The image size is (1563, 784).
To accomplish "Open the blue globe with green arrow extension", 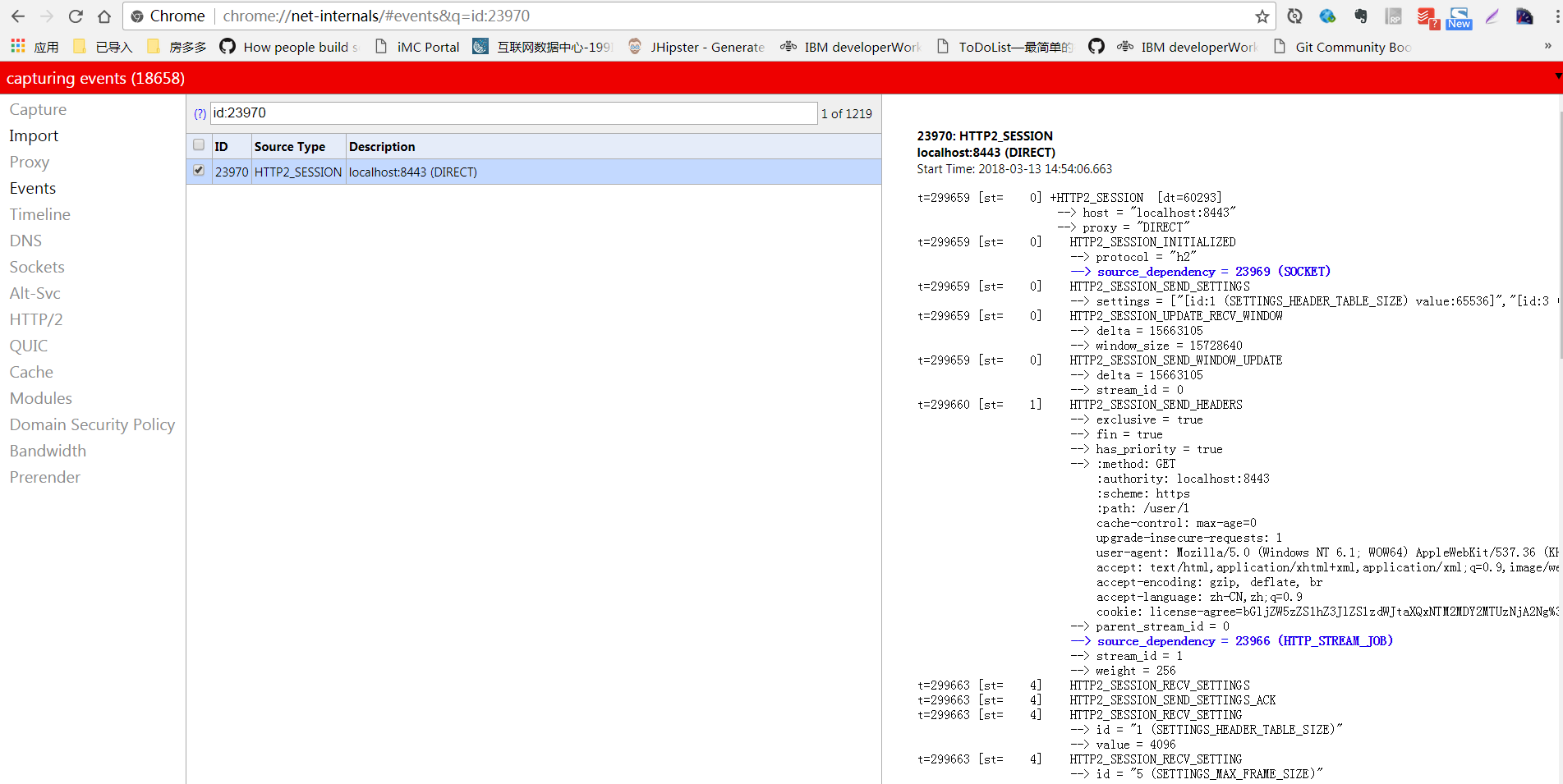I will pyautogui.click(x=1327, y=16).
